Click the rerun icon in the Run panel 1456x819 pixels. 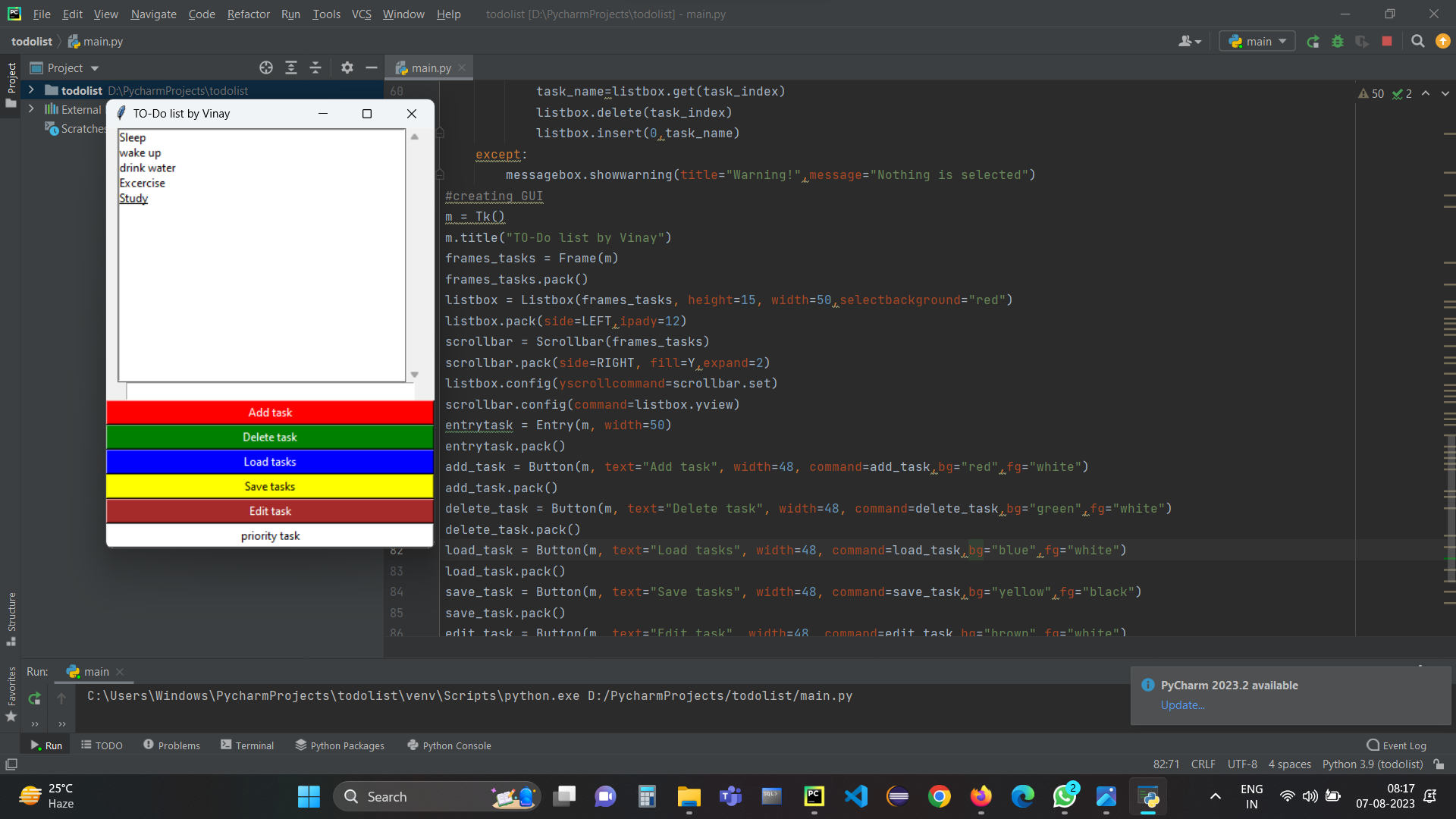click(34, 698)
